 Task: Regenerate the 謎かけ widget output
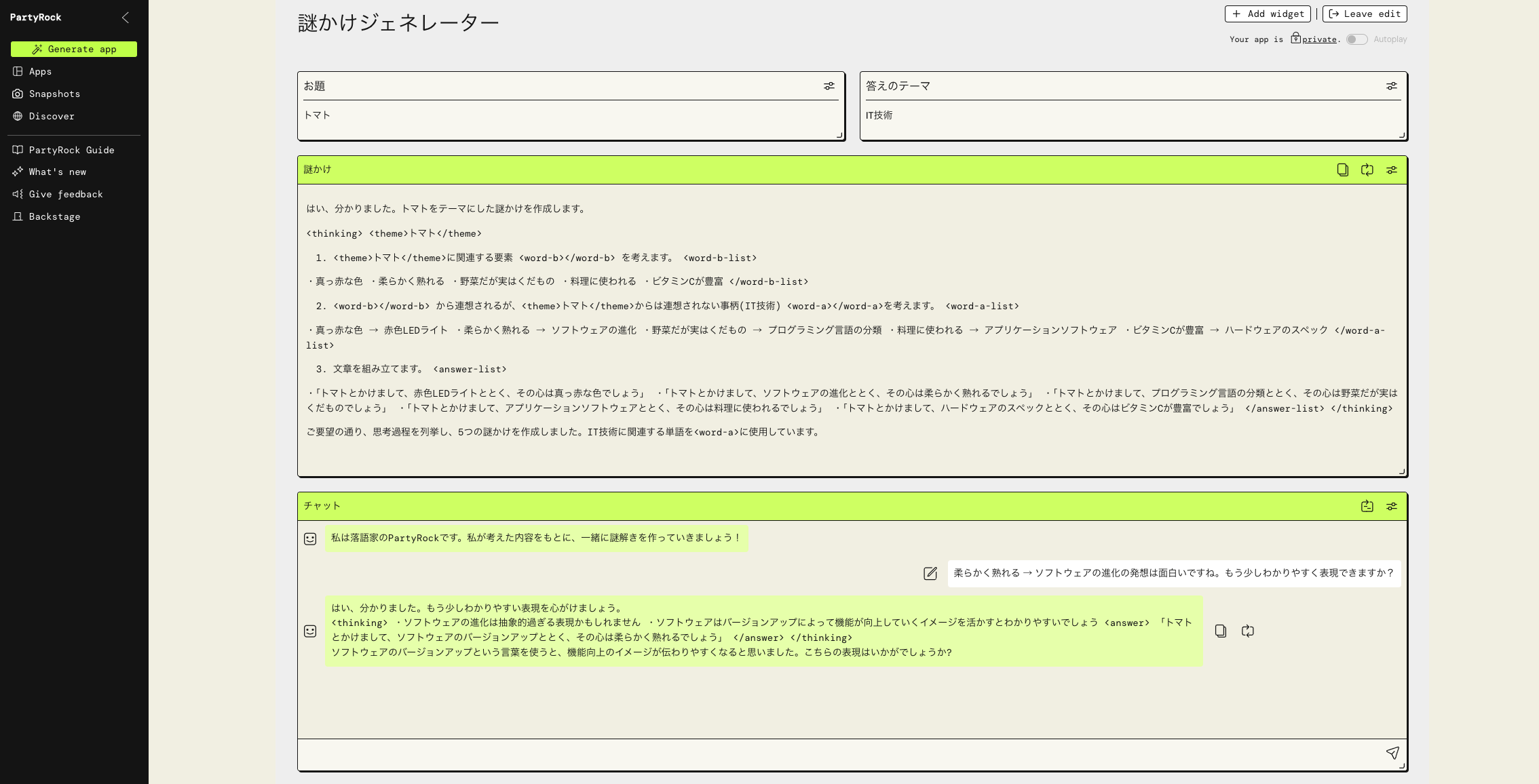(1367, 170)
